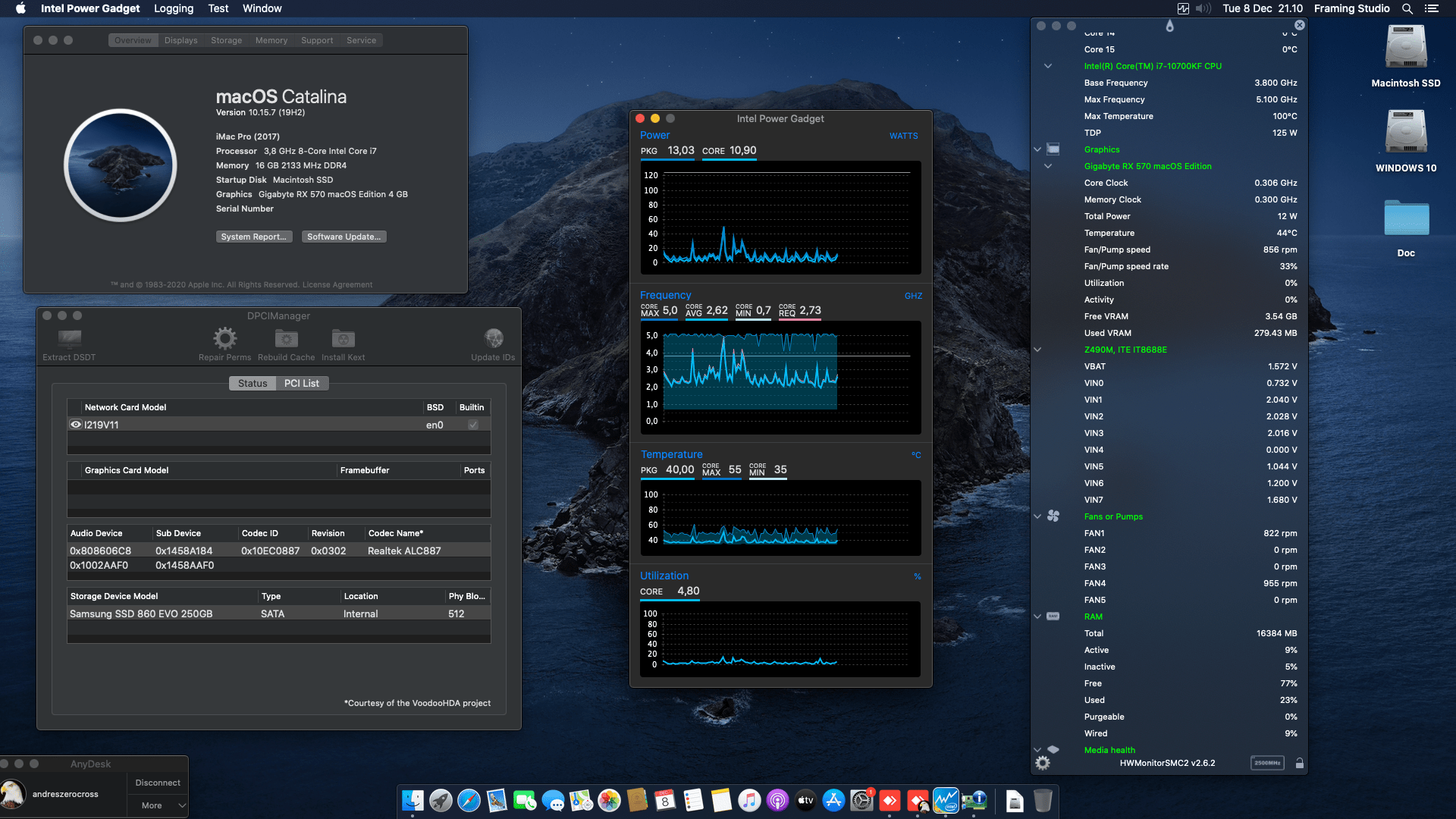
Task: Collapse the Fans or Pumps section
Action: [1037, 516]
